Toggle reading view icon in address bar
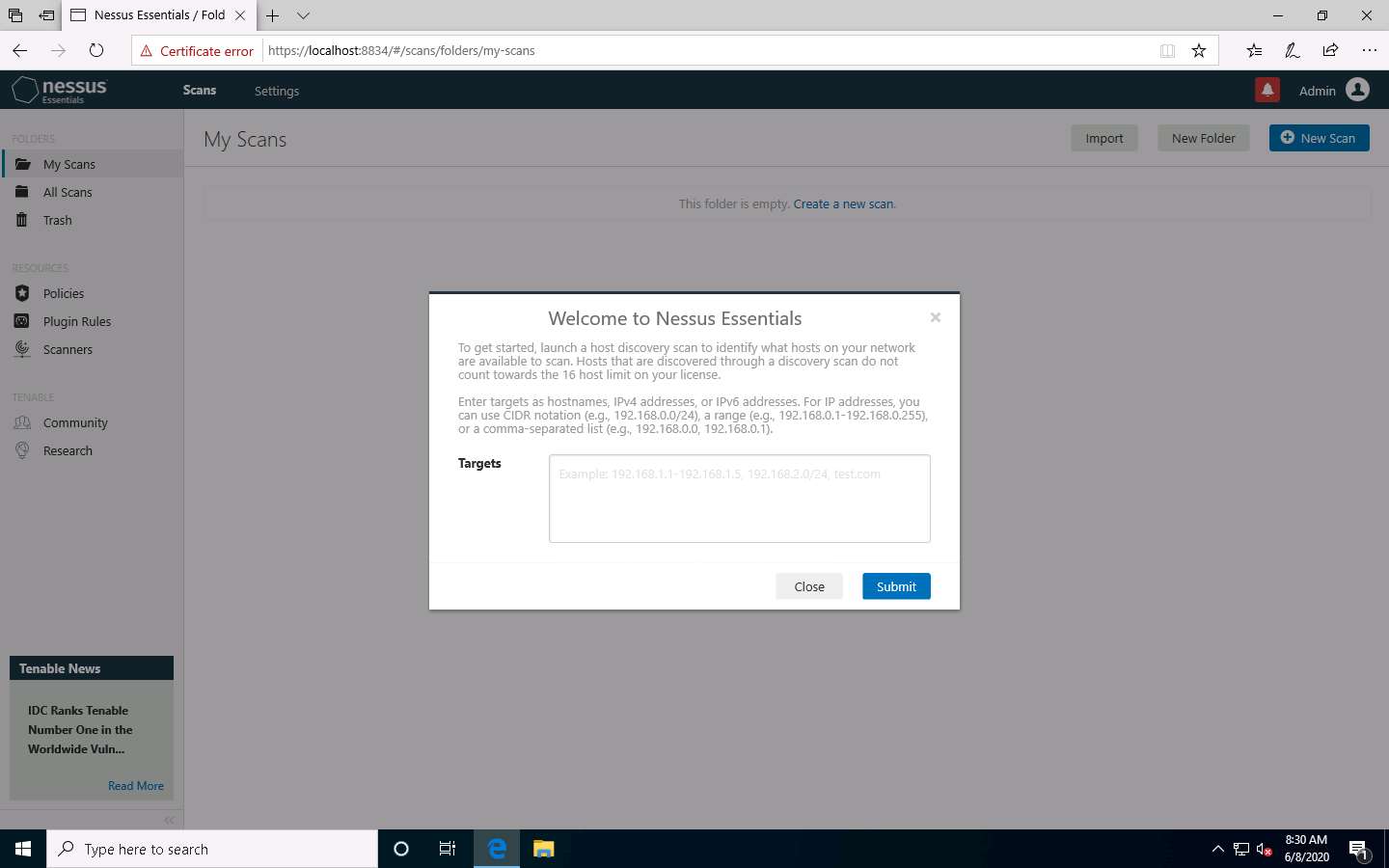This screenshot has height=868, width=1389. pos(1167,51)
